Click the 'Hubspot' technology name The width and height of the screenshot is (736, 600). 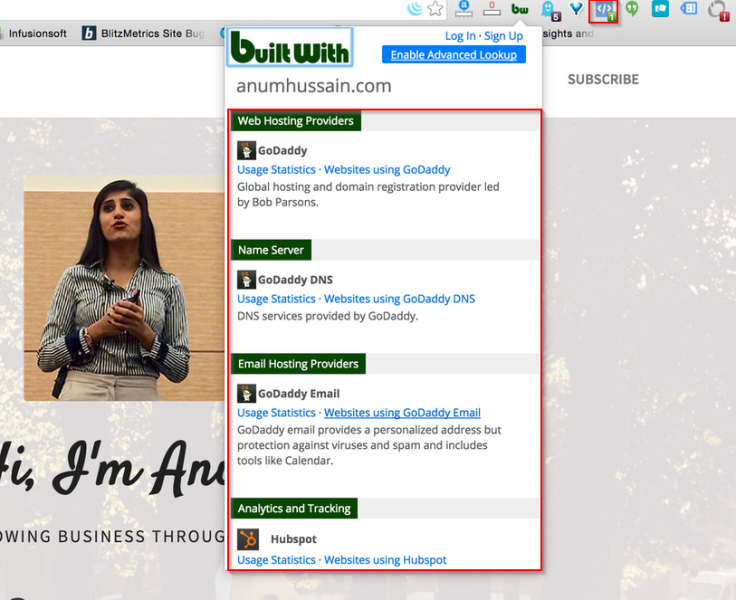[293, 539]
